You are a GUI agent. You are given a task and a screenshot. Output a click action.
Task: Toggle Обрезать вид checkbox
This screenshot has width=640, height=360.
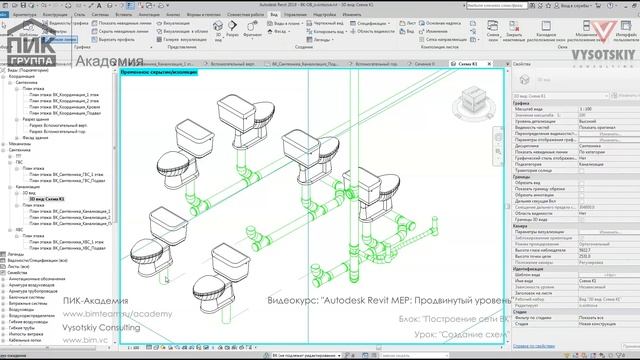582,183
